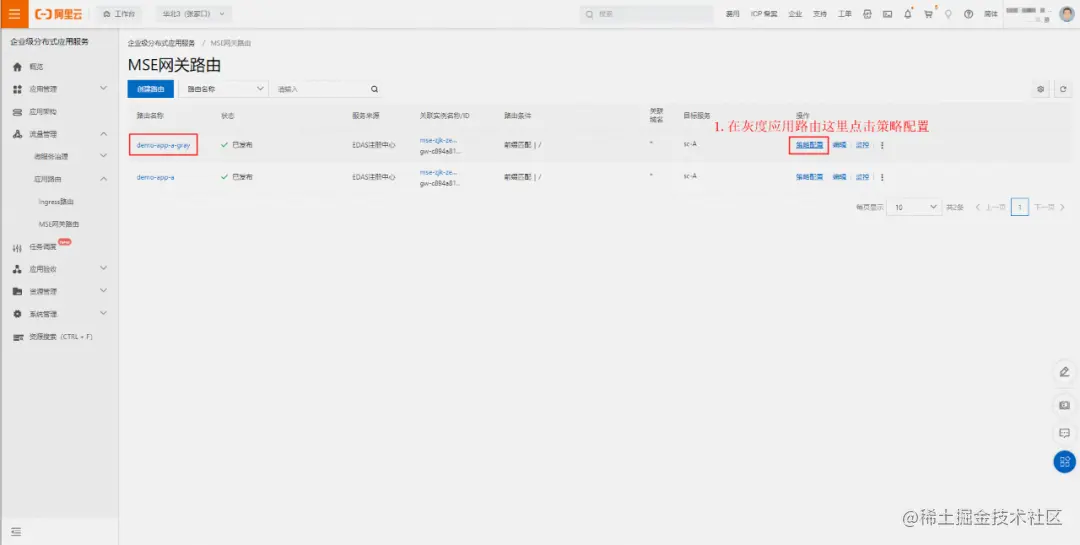
Task: Click breadcrumb 企业级分布式应用服务
Action: 161,43
